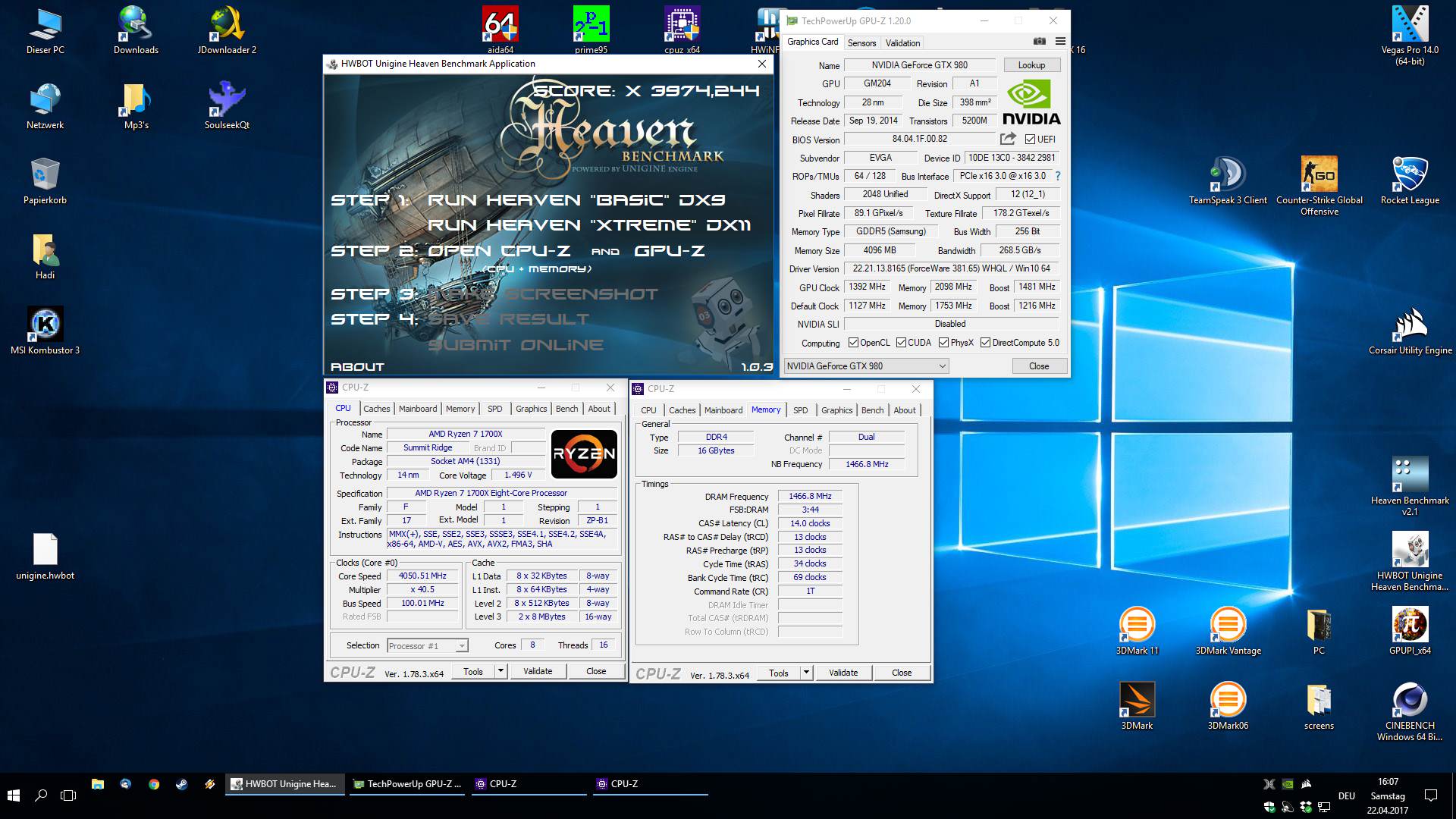Click the DRAM Frequency 1466.8 MHz field
Image resolution: width=1456 pixels, height=819 pixels.
(x=810, y=497)
